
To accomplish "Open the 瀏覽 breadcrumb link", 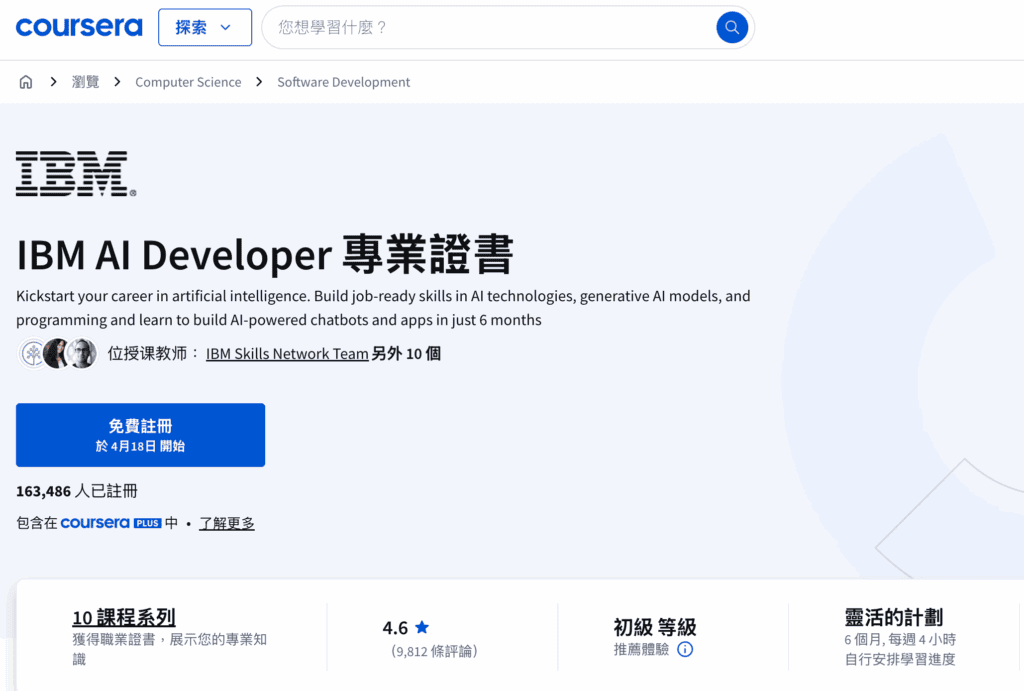I will tap(86, 82).
